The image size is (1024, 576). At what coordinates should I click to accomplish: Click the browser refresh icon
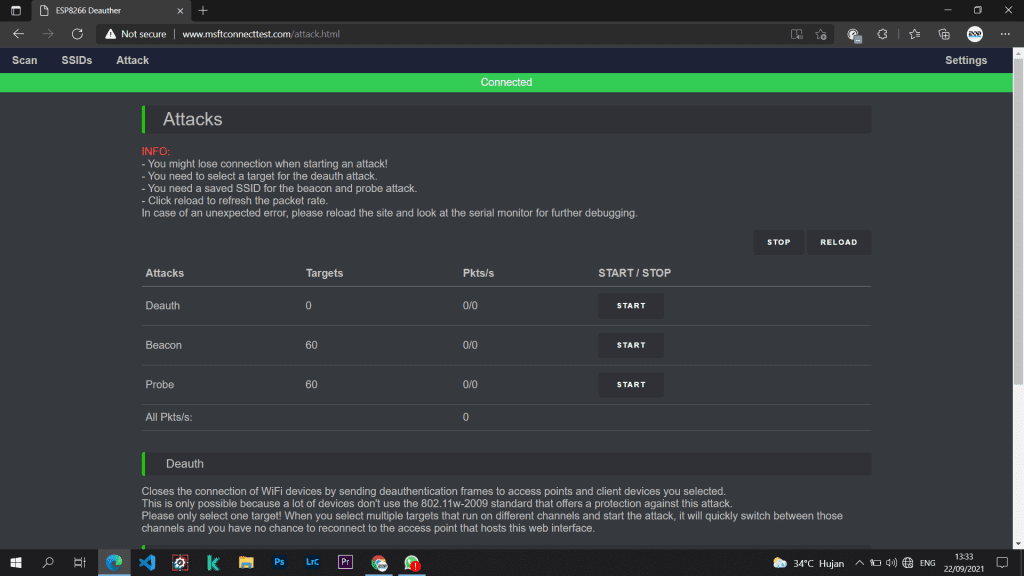[77, 34]
